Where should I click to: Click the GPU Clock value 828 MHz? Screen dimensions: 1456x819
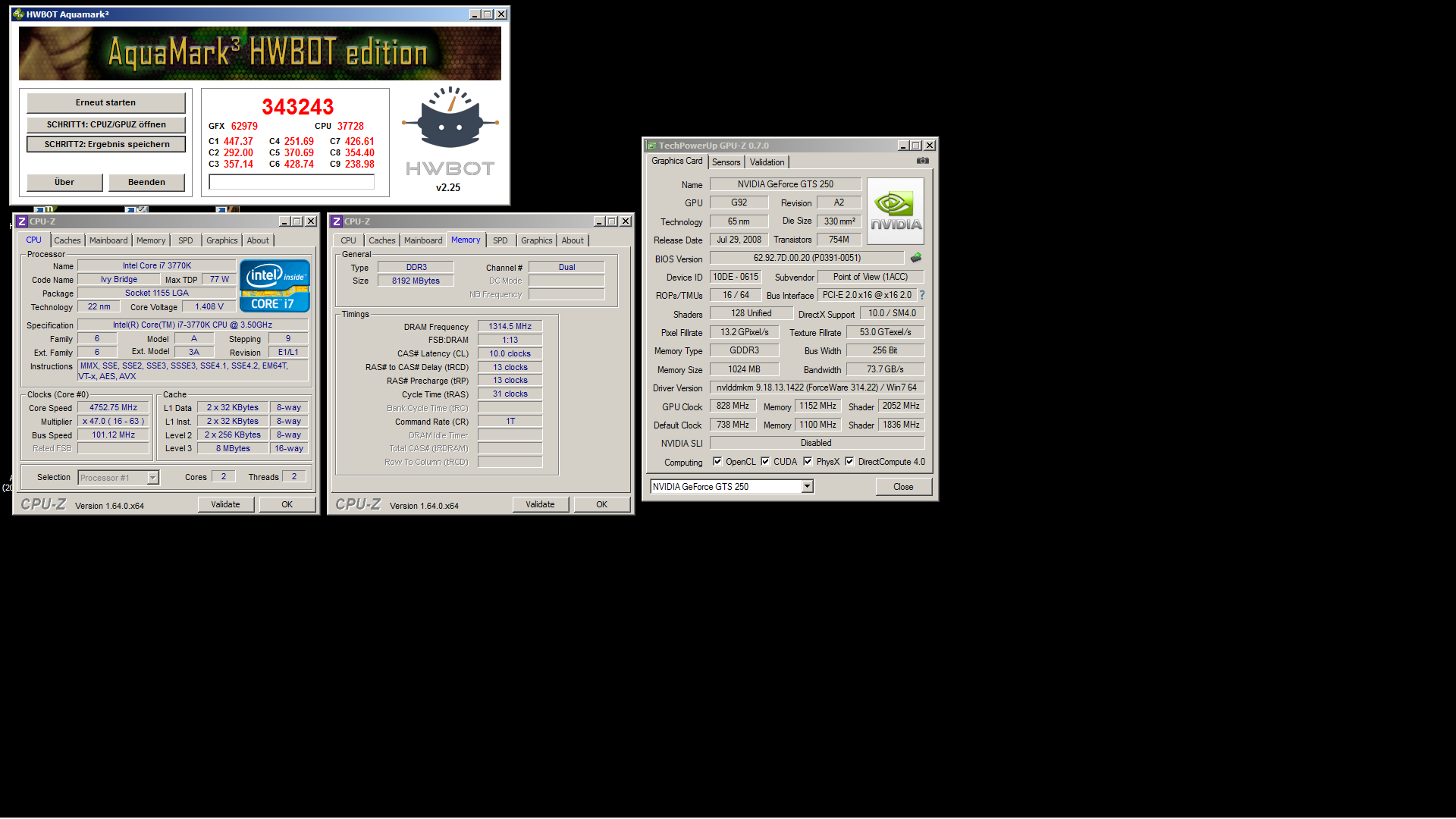tap(733, 406)
